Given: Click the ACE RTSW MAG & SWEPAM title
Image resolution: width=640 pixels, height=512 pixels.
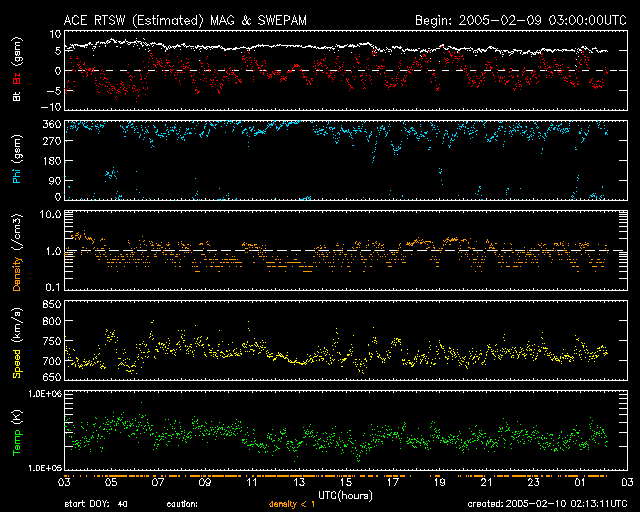Looking at the screenshot, I should point(192,20).
